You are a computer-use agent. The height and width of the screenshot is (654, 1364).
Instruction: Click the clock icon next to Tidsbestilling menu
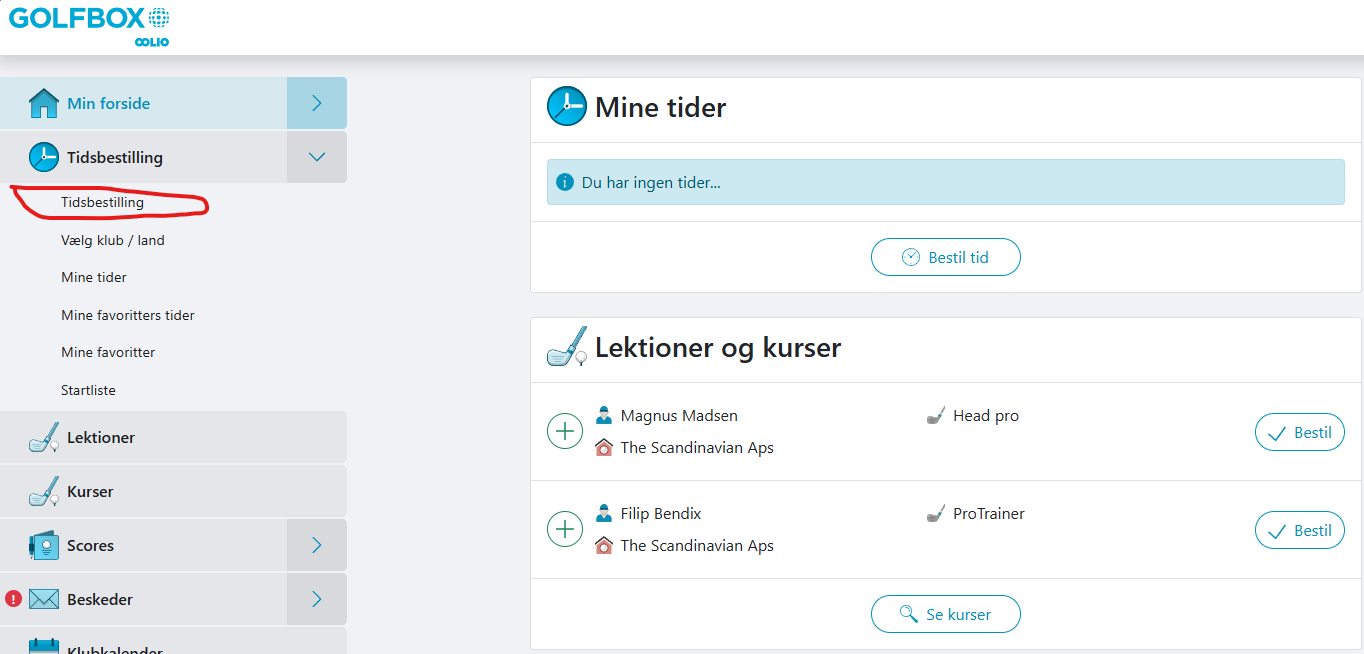point(44,157)
